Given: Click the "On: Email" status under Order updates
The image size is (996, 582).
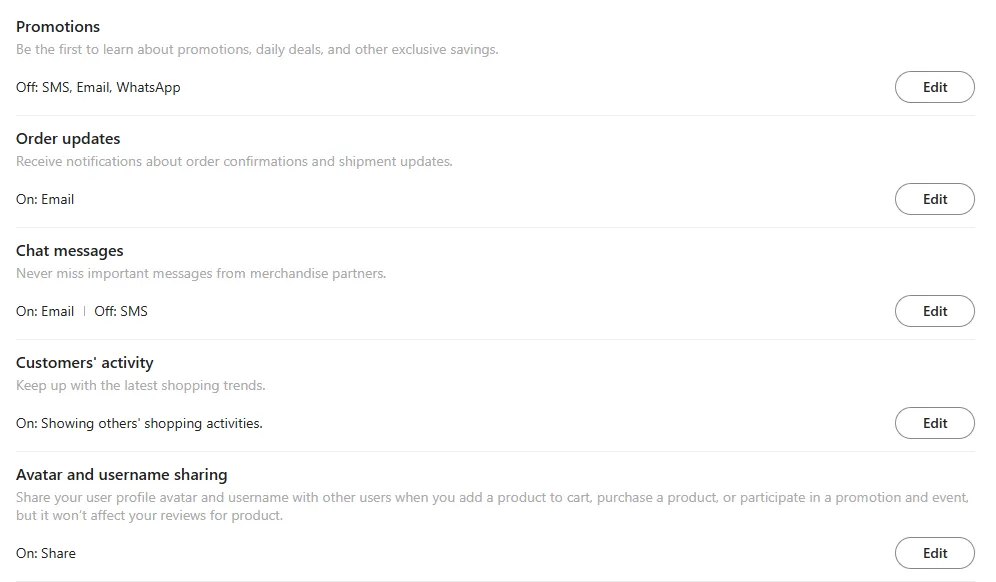Looking at the screenshot, I should 45,199.
